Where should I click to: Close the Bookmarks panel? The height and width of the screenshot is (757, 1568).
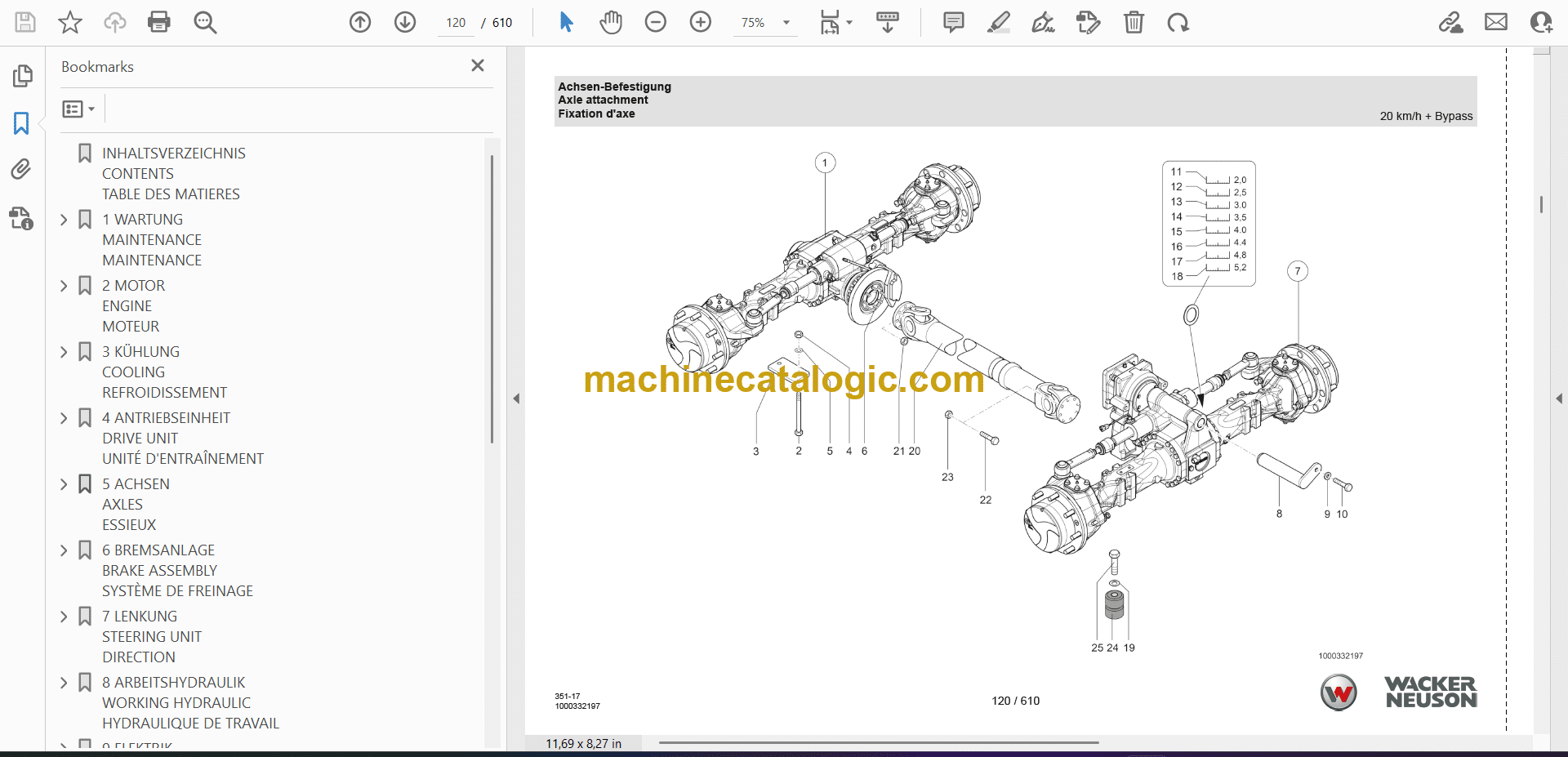pos(478,65)
